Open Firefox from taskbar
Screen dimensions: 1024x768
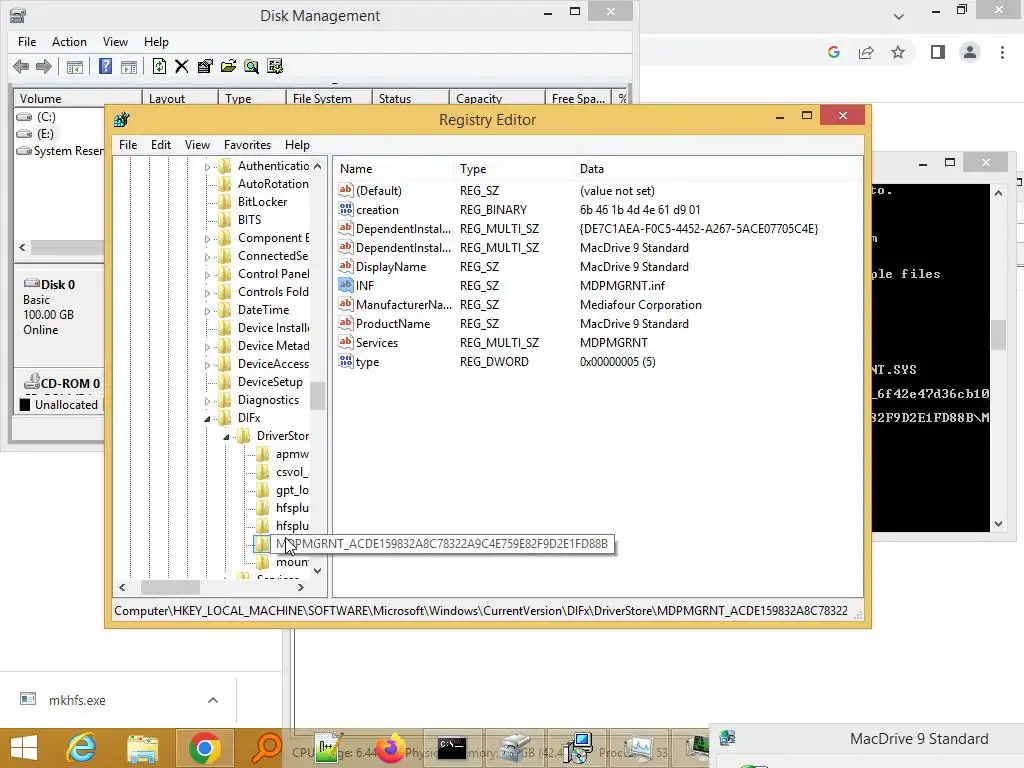coord(391,748)
